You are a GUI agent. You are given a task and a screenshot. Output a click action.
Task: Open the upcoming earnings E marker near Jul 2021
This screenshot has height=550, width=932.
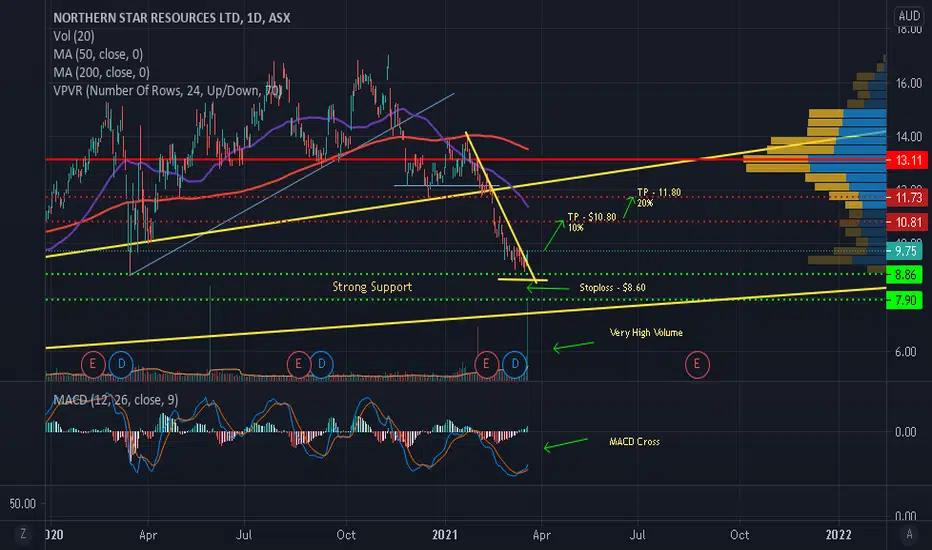coord(697,364)
